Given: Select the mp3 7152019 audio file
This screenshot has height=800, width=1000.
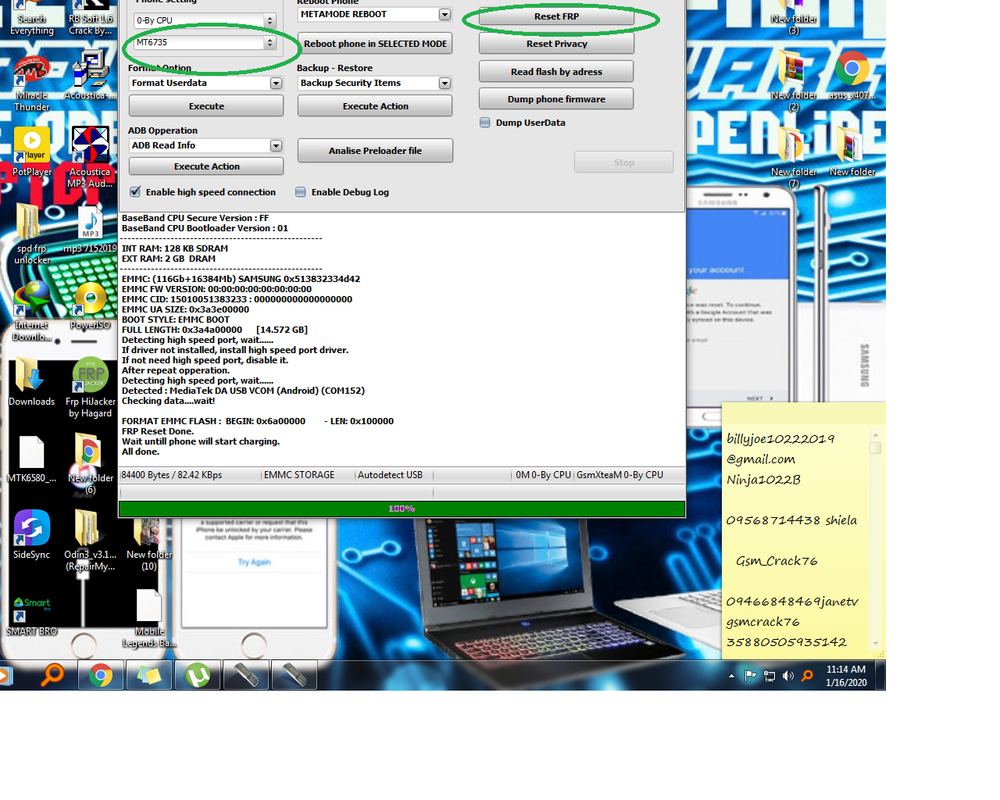Looking at the screenshot, I should (90, 228).
